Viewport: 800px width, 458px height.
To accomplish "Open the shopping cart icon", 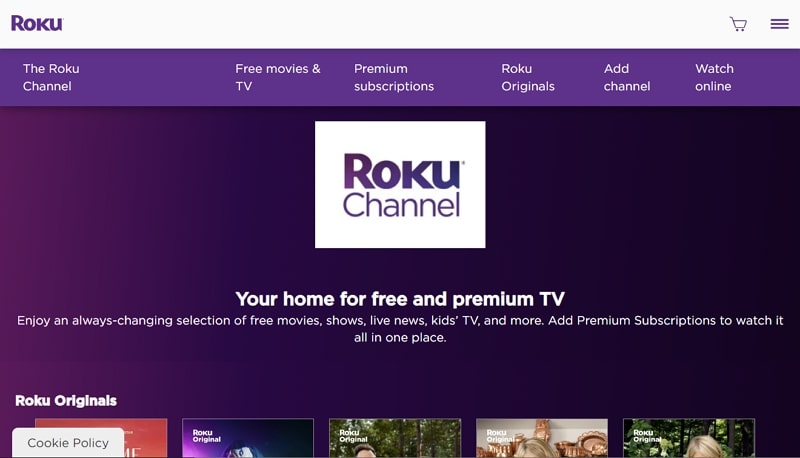I will pos(738,24).
